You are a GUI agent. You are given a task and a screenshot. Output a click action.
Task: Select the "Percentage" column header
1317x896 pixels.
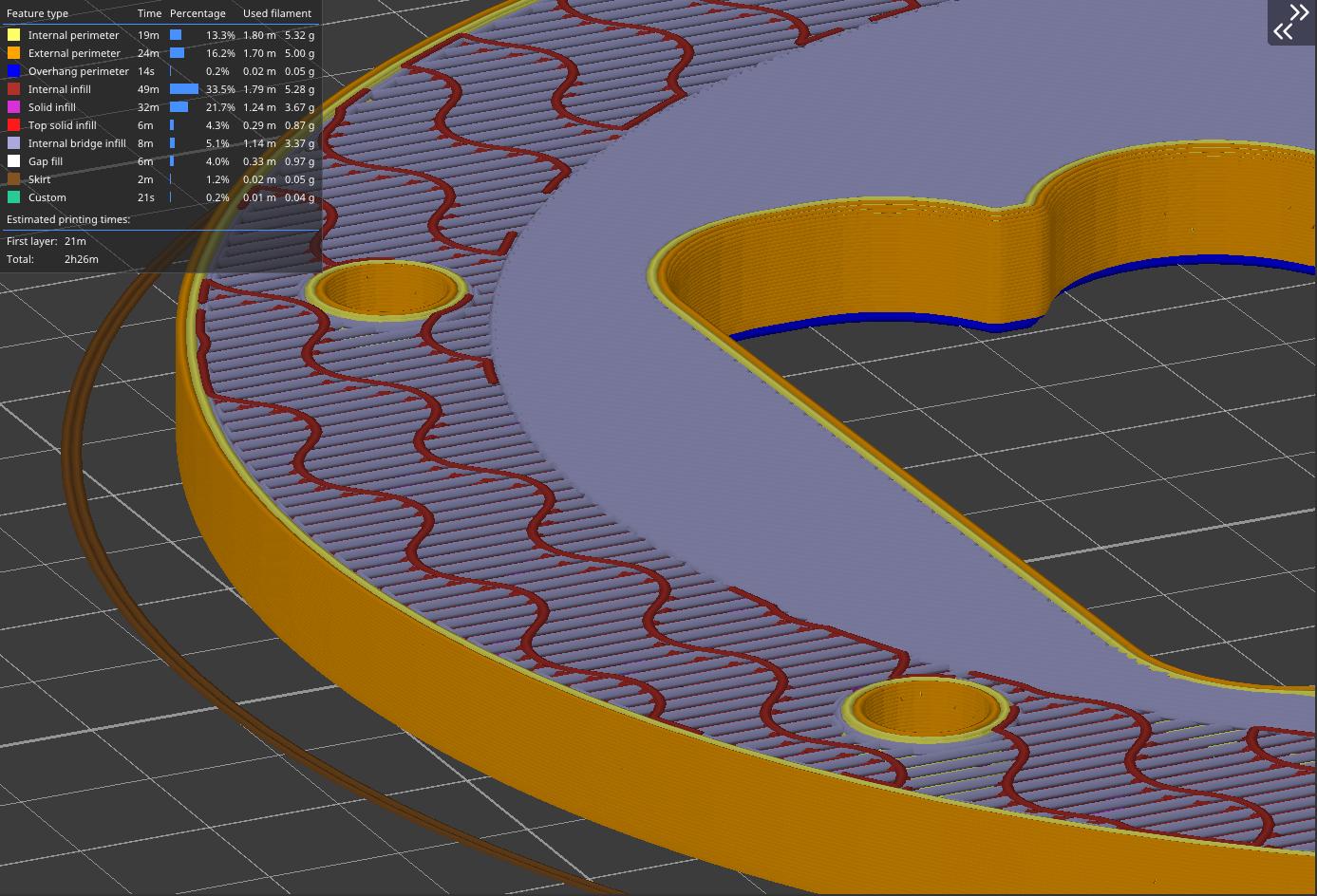click(x=198, y=13)
